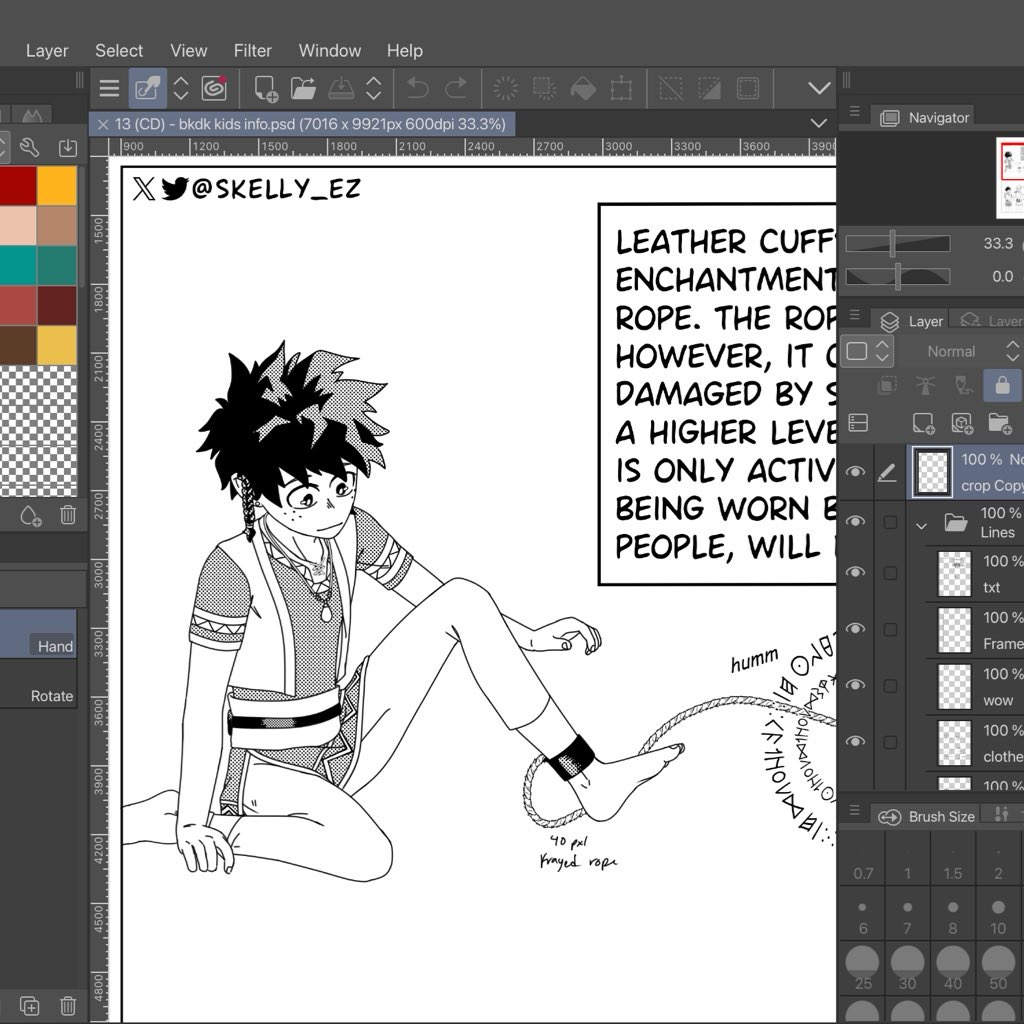The image size is (1024, 1024).
Task: Create a new layer folder
Action: [x=999, y=422]
